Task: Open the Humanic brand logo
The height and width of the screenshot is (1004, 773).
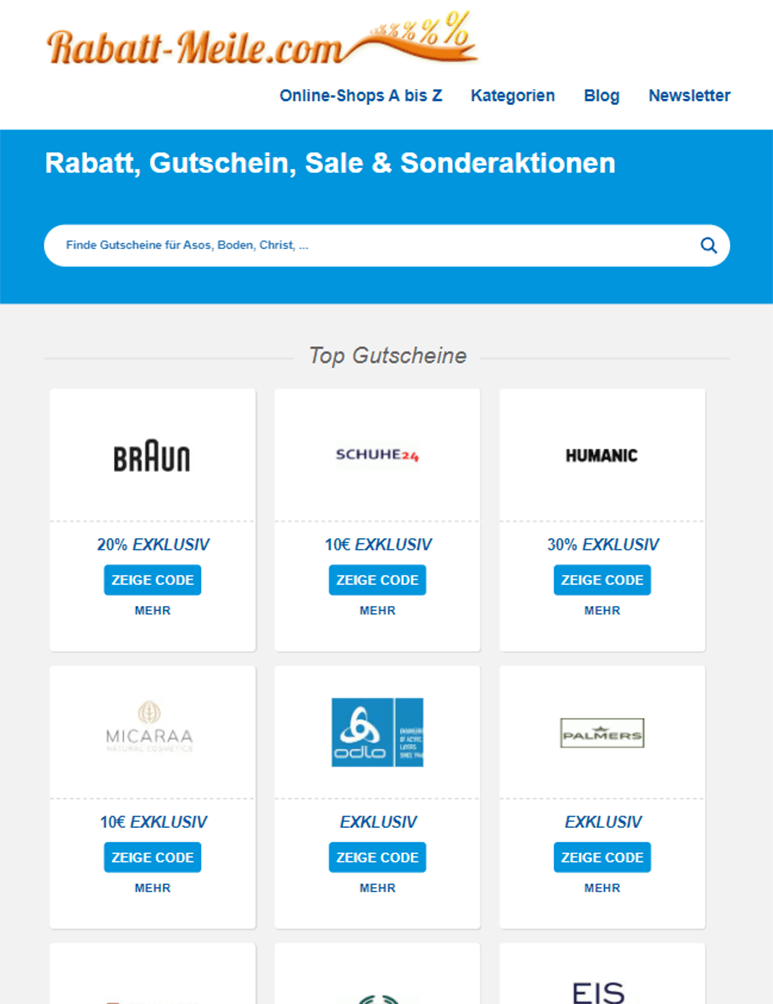Action: click(x=602, y=456)
